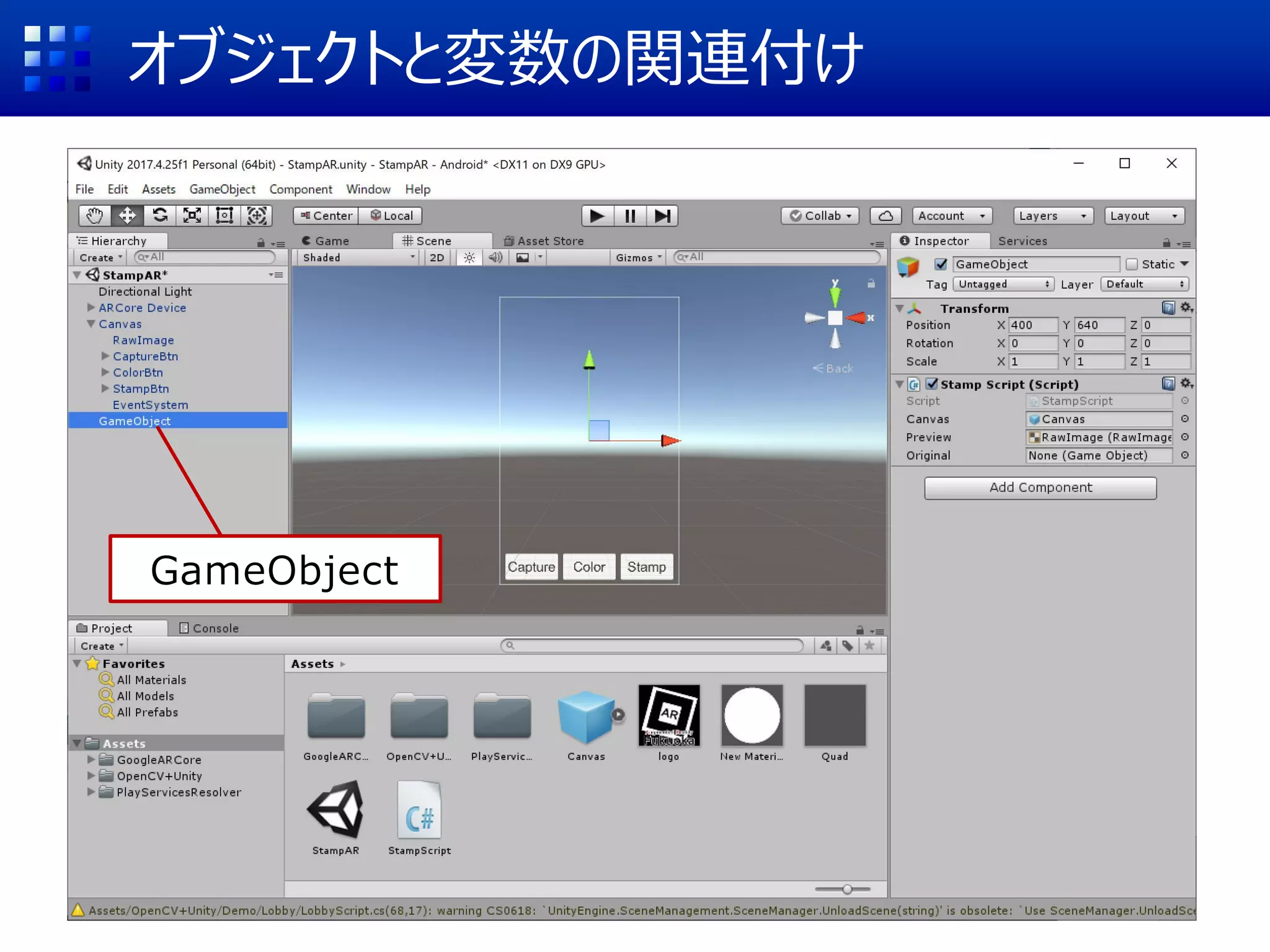Open the Component menu
The height and width of the screenshot is (952, 1270).
coord(300,189)
